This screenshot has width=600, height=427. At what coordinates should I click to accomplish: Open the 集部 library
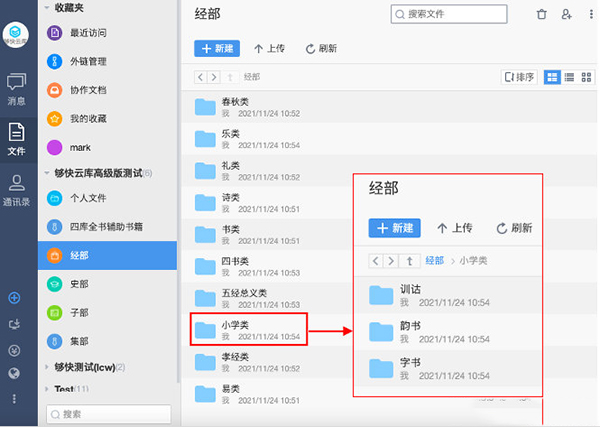coord(107,341)
